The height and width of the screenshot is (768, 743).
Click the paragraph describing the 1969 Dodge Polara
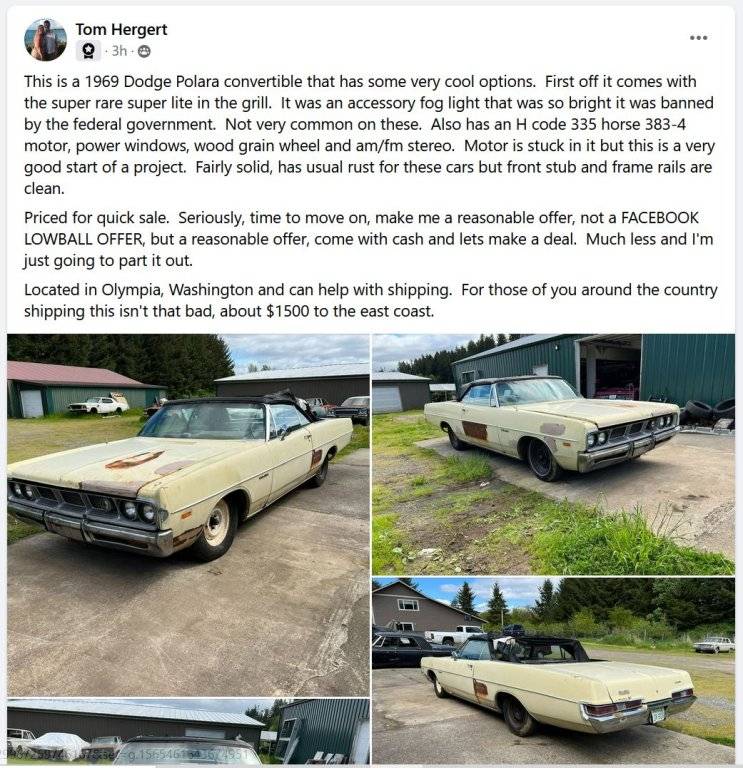(371, 135)
